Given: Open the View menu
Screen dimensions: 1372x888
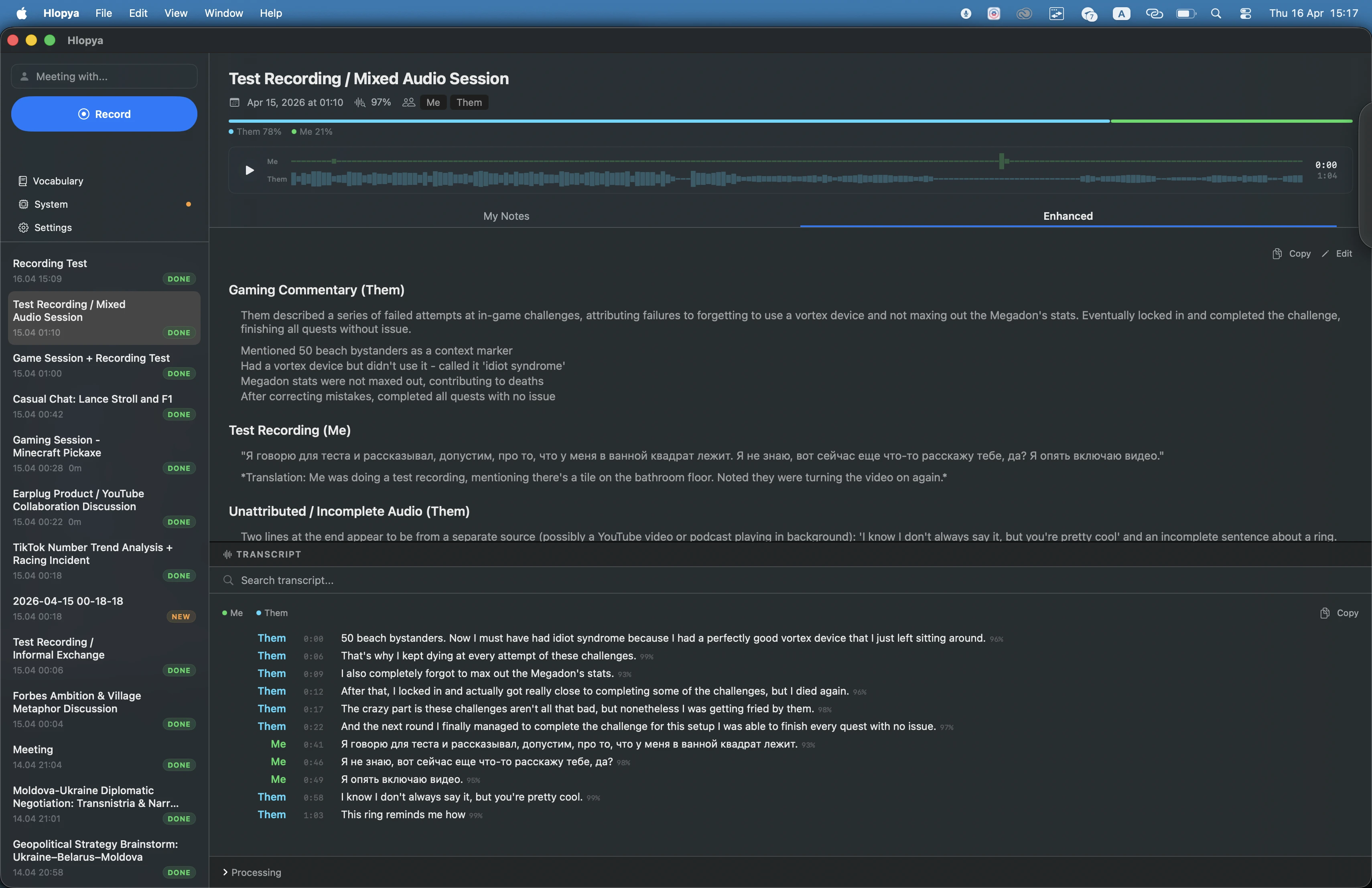Looking at the screenshot, I should (x=175, y=13).
